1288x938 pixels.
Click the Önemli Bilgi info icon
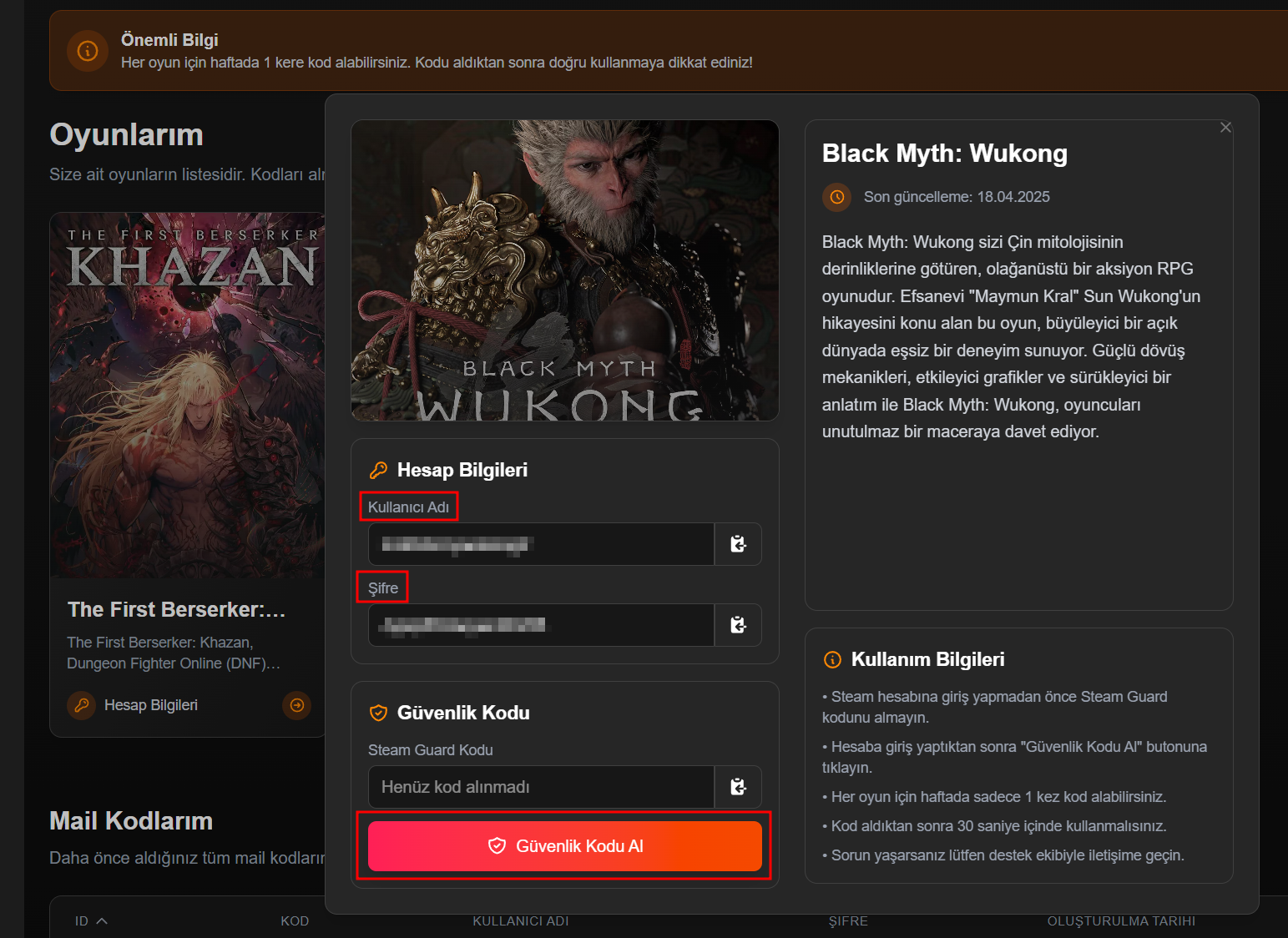tap(88, 51)
